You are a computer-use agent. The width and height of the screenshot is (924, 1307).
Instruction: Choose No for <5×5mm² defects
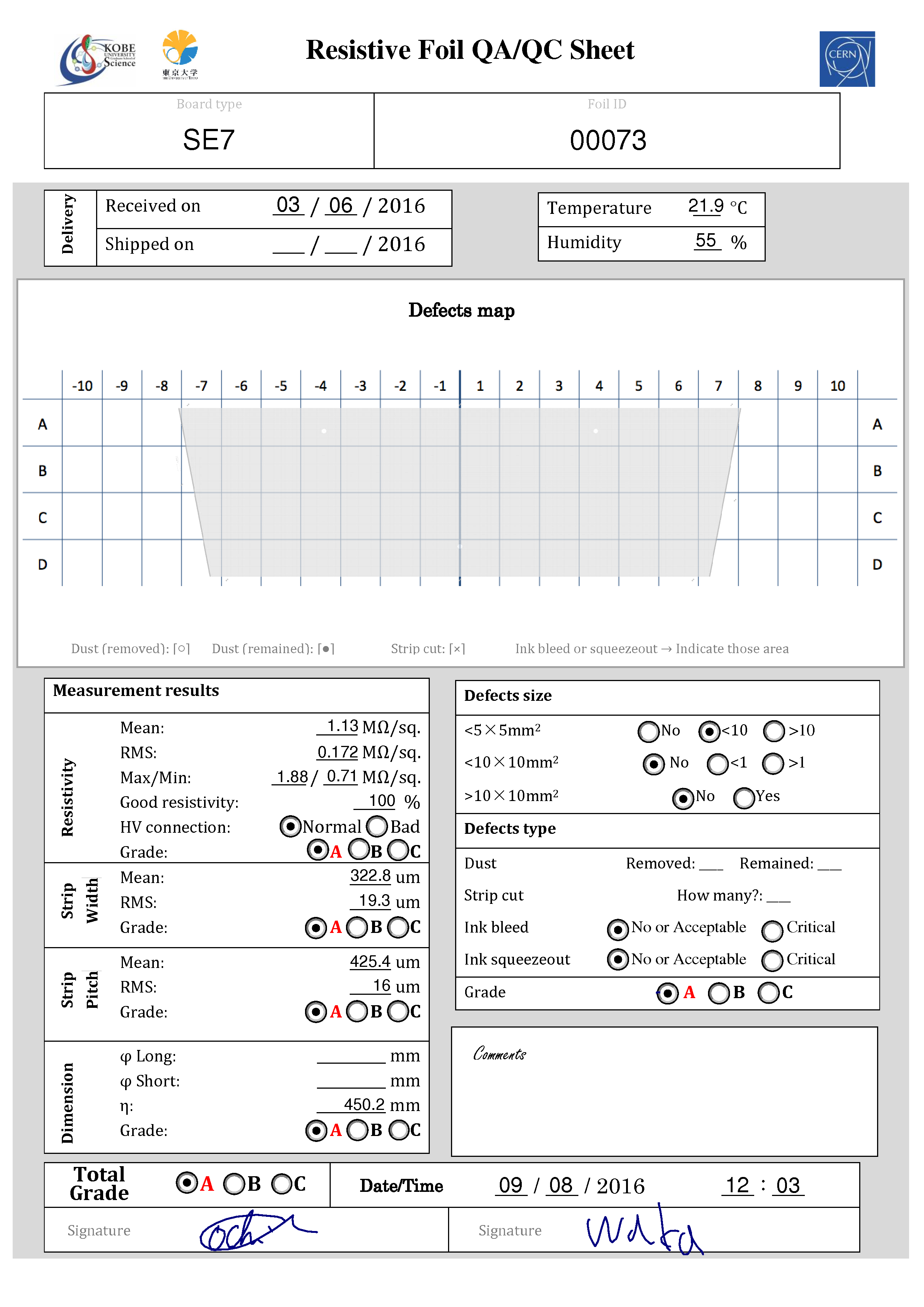649,731
